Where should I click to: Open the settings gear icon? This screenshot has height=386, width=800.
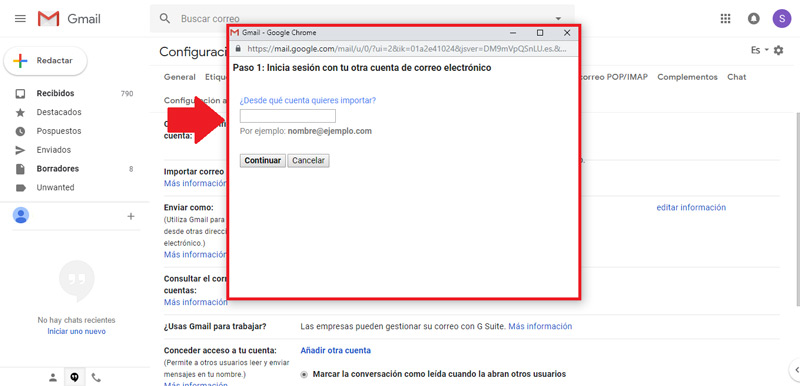tap(778, 50)
